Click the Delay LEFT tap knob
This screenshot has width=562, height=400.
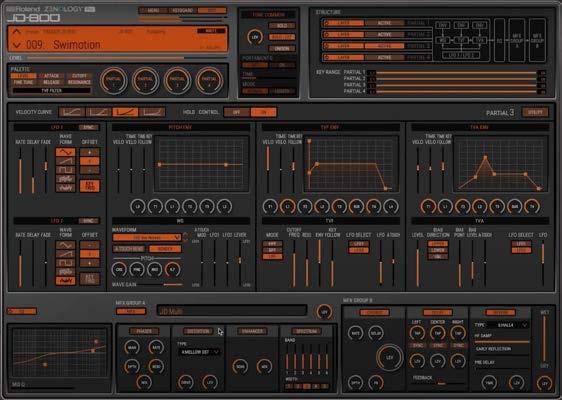417,333
